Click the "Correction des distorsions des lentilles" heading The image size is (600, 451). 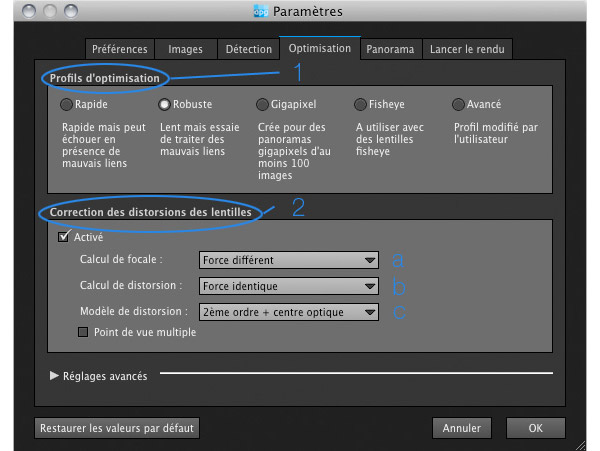(150, 212)
